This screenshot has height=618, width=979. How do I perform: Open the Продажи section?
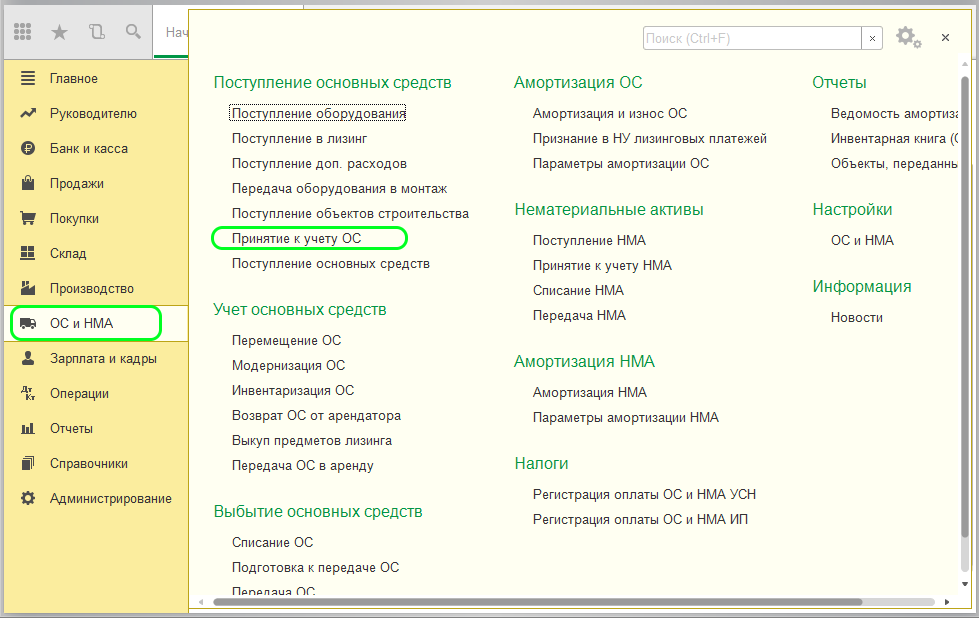(x=76, y=184)
